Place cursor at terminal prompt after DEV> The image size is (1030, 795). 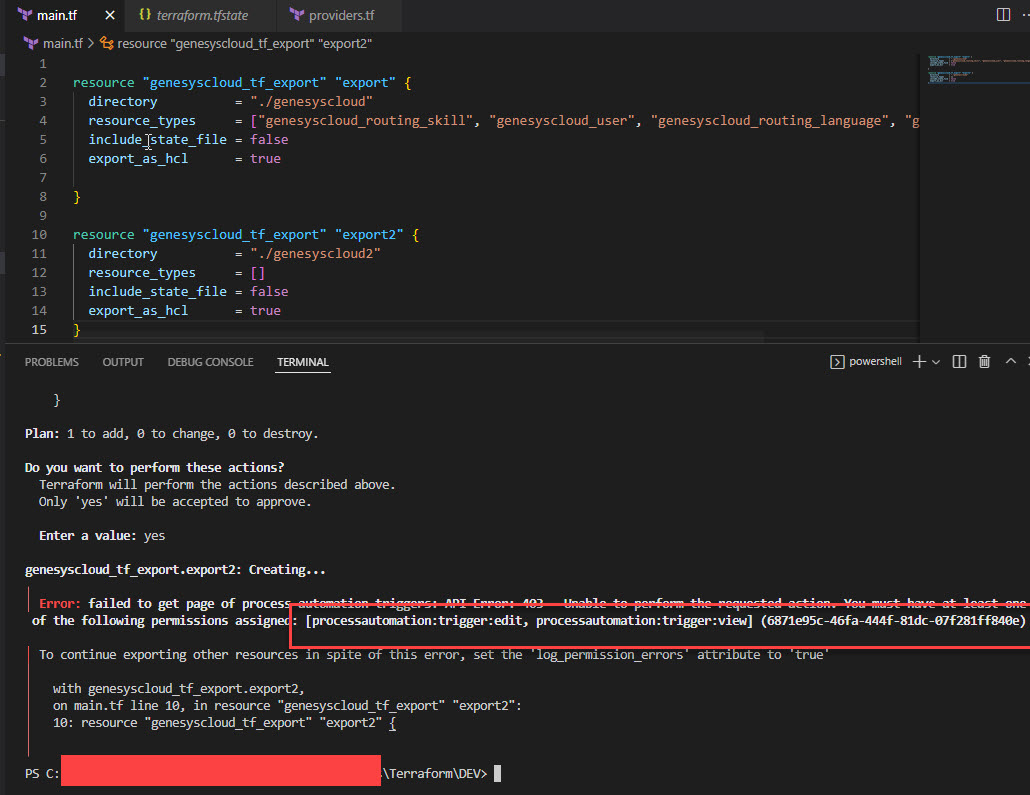[x=497, y=774]
